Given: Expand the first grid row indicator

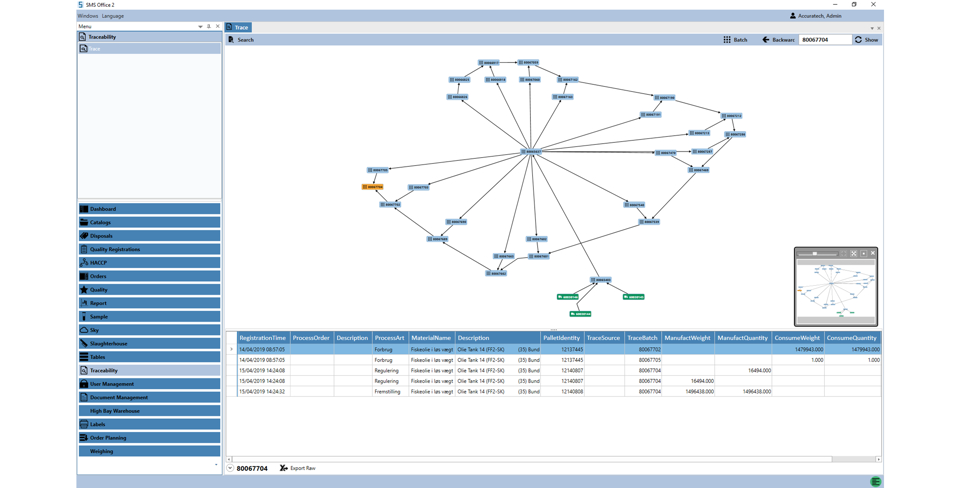Looking at the screenshot, I should 231,349.
